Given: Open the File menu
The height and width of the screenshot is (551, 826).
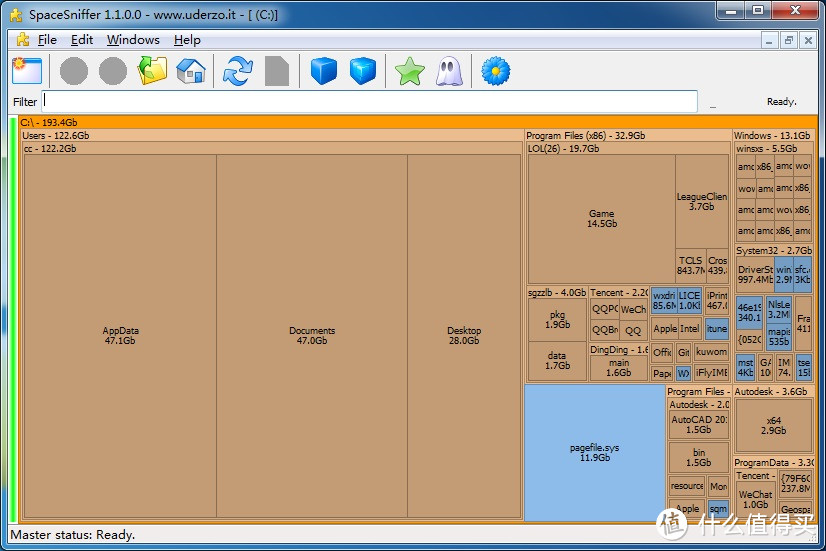Looking at the screenshot, I should point(47,40).
